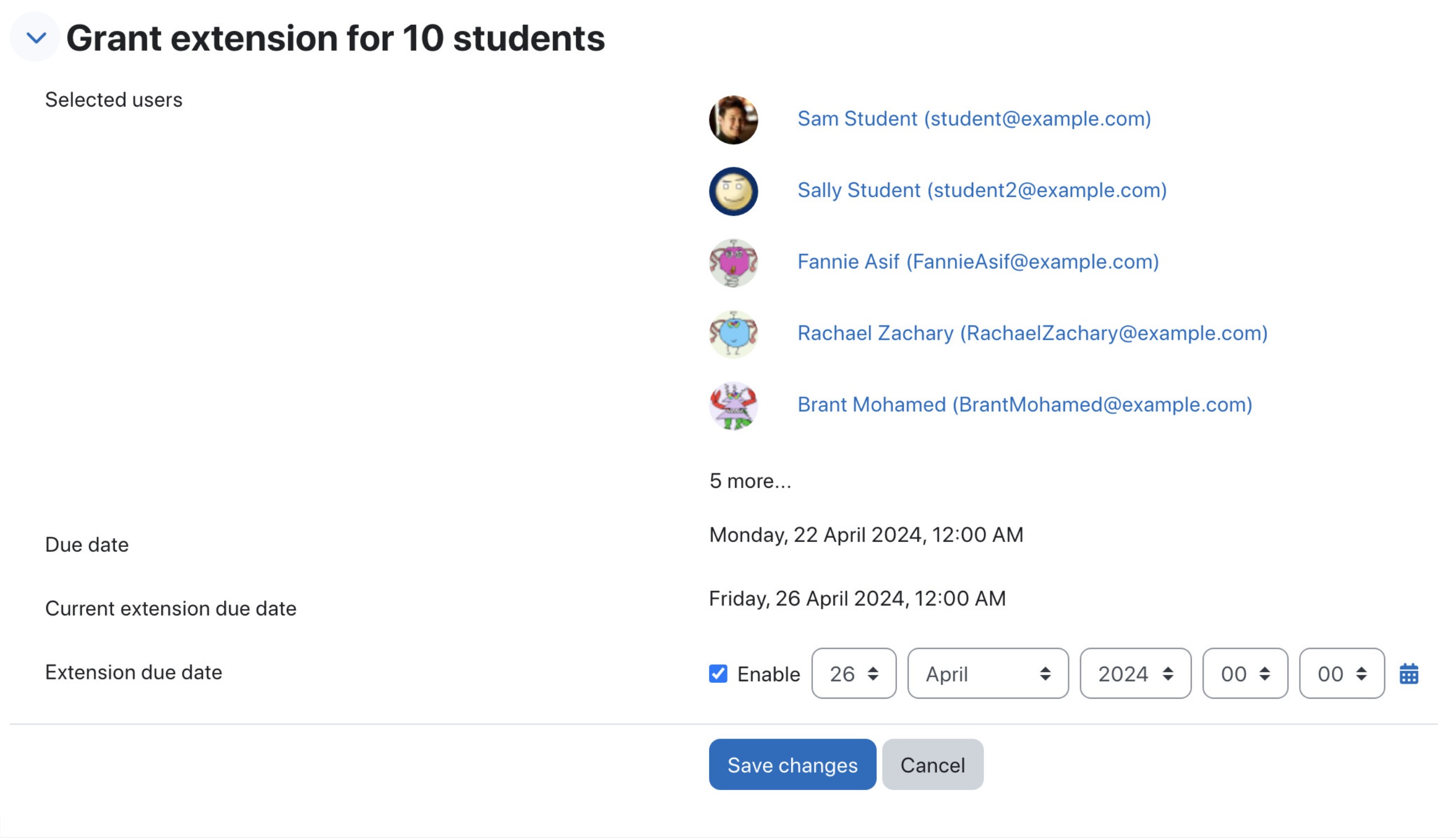The height and width of the screenshot is (838, 1456).
Task: Click Fannie Asif's pink monster avatar
Action: 733,263
